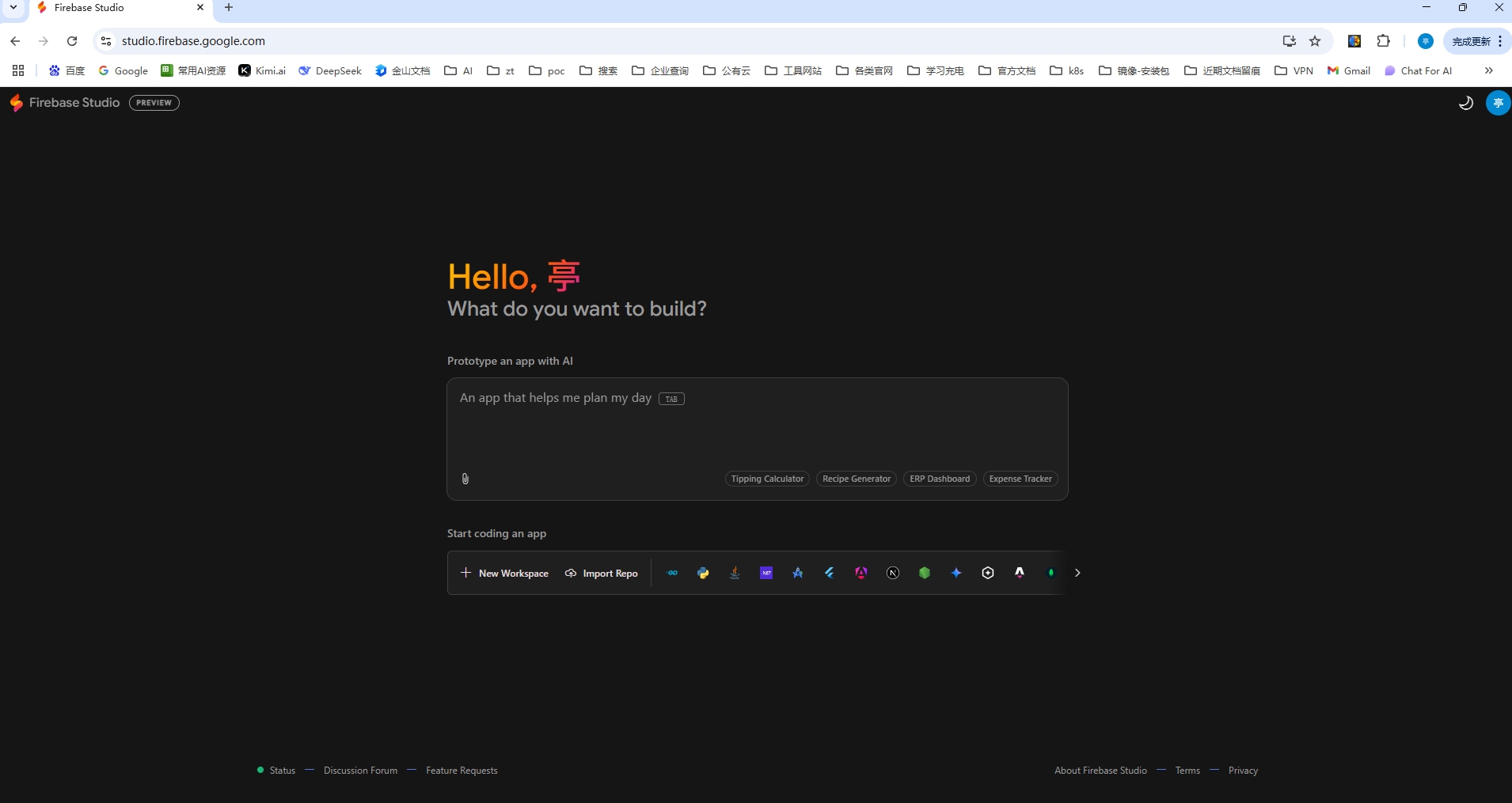This screenshot has width=1512, height=803.
Task: Open the Chrome profile avatar
Action: (1425, 41)
